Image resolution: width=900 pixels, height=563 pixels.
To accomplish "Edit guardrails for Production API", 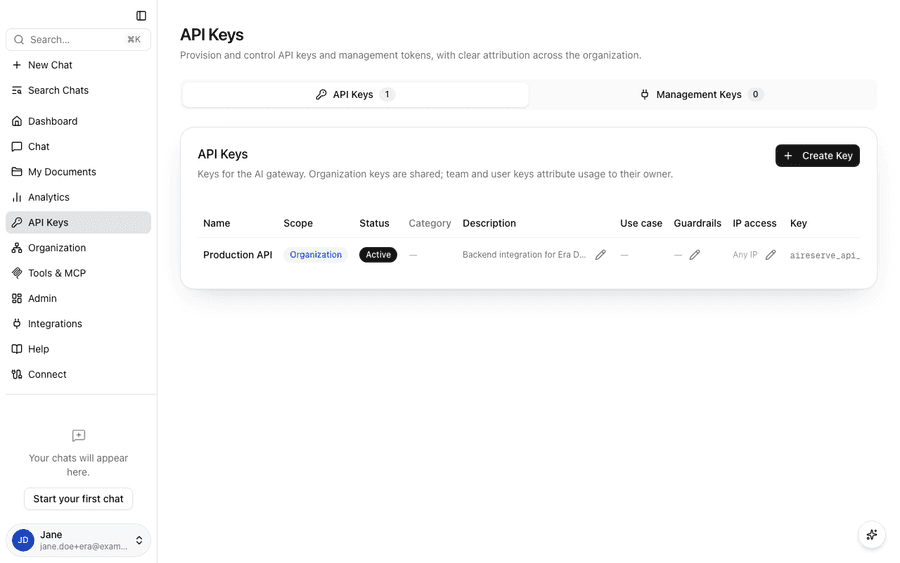I will (695, 255).
